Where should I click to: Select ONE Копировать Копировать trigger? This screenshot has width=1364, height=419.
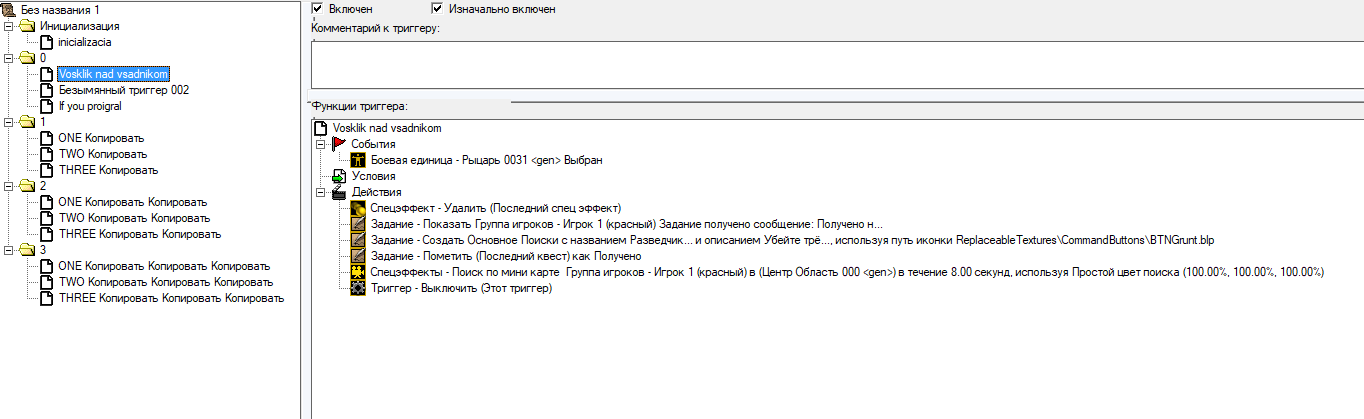(132, 201)
